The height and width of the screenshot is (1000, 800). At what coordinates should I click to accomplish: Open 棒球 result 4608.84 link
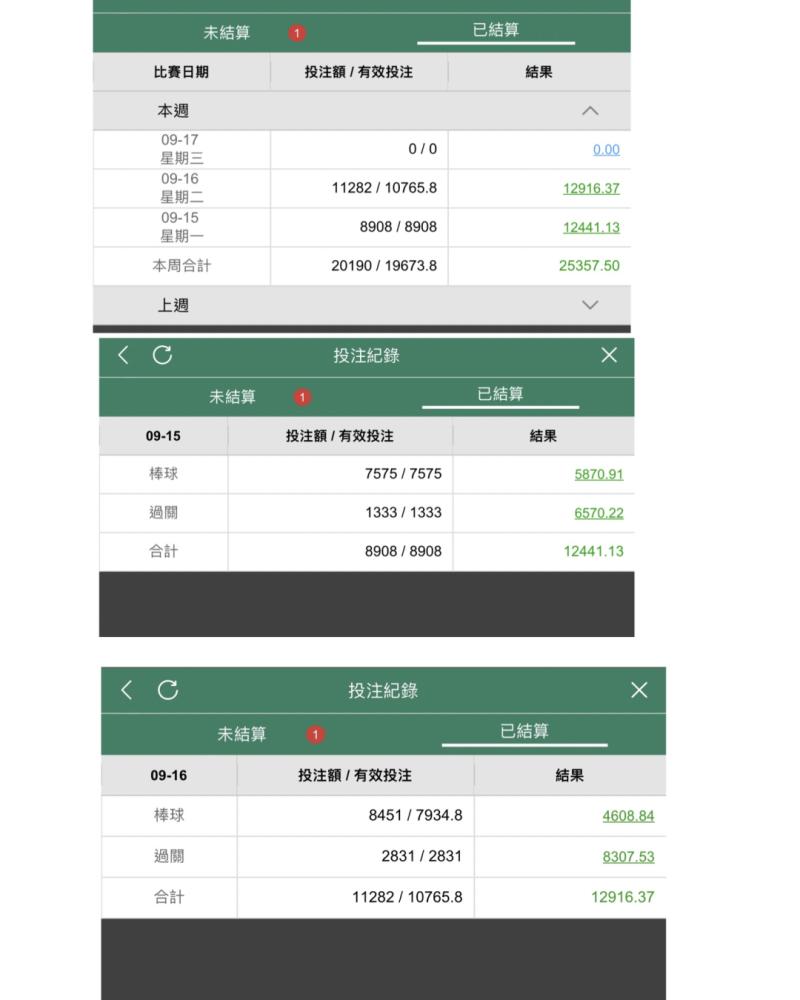[628, 816]
